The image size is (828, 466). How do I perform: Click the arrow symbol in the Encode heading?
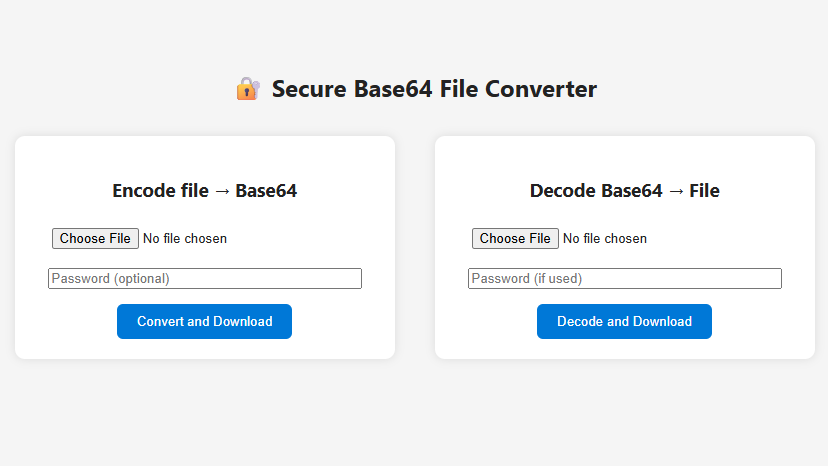click(x=222, y=191)
